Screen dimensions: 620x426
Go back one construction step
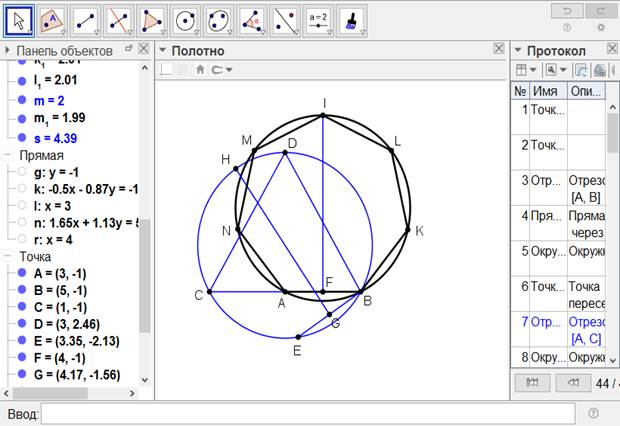tap(573, 382)
